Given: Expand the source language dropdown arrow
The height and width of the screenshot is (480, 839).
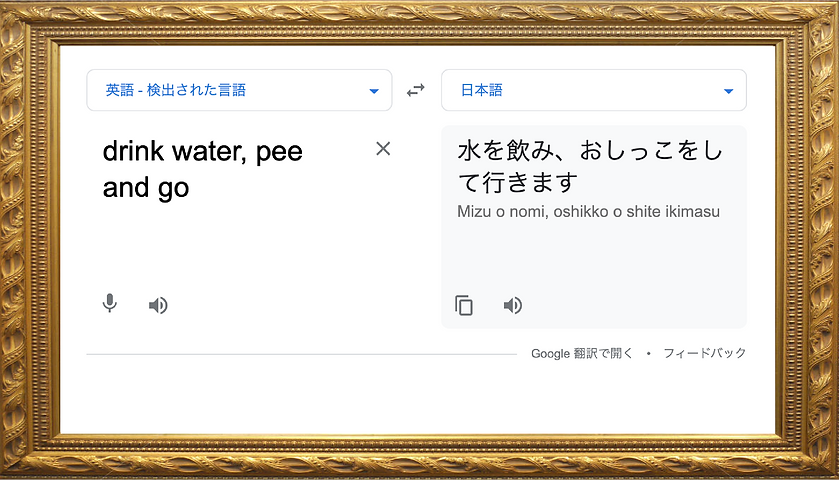Looking at the screenshot, I should (374, 91).
